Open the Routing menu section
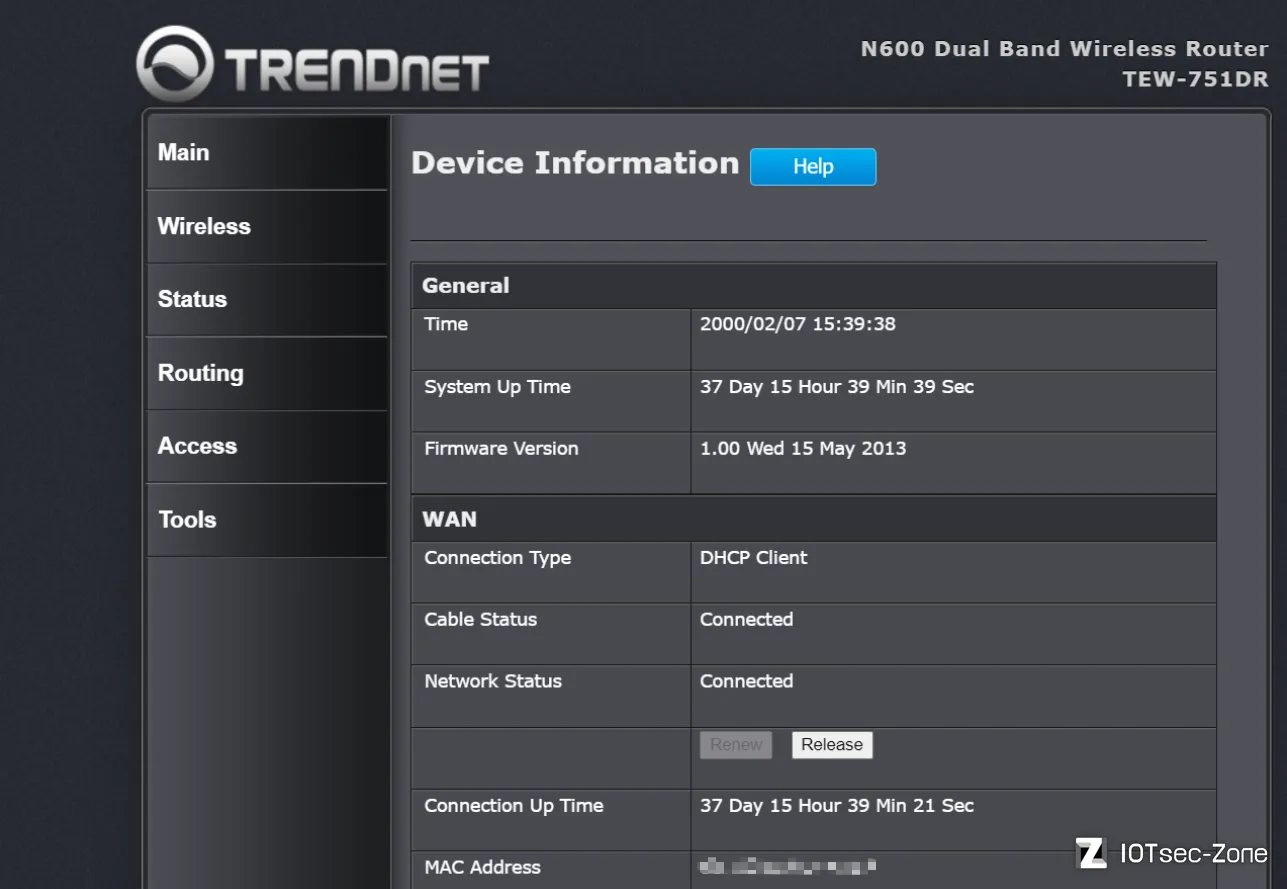The height and width of the screenshot is (889, 1287). pos(267,373)
